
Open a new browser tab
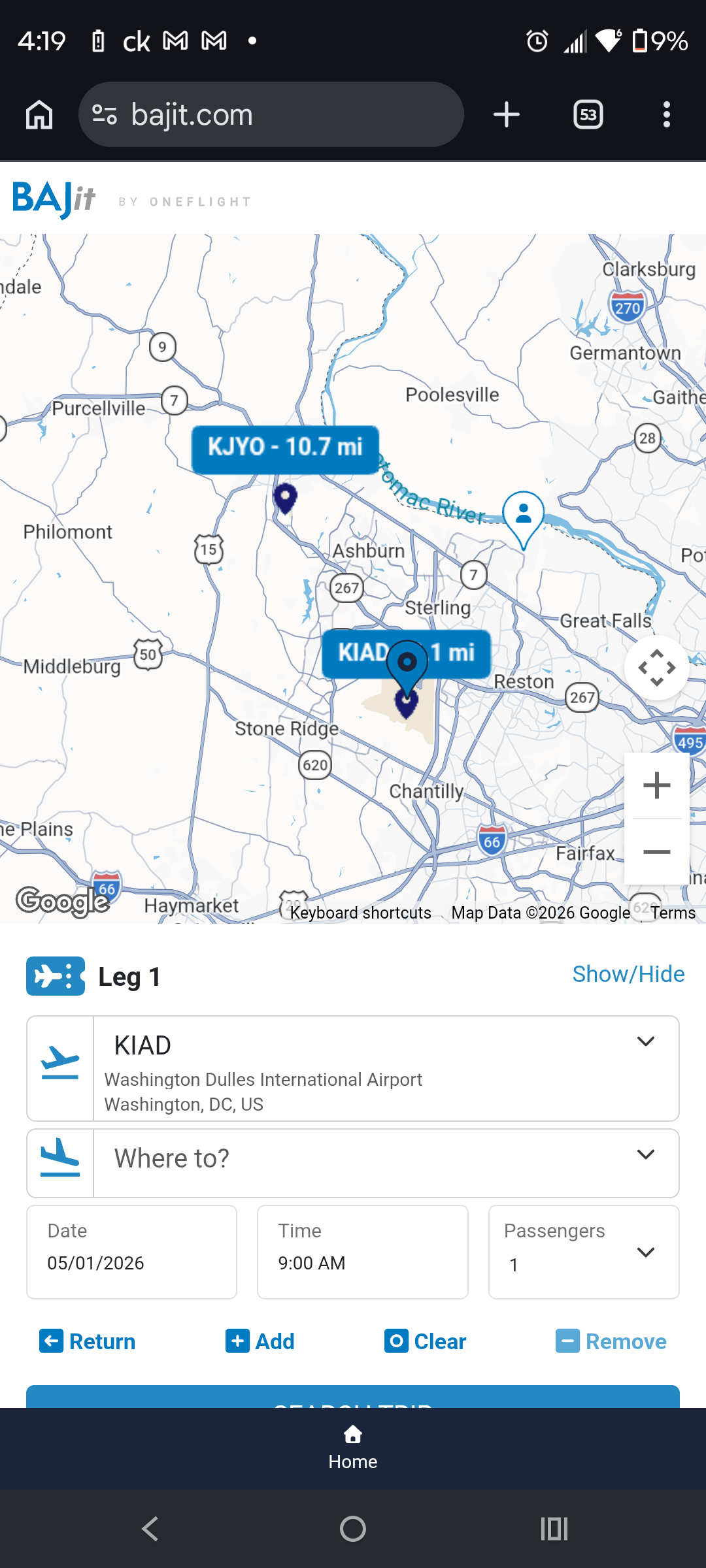click(x=506, y=115)
